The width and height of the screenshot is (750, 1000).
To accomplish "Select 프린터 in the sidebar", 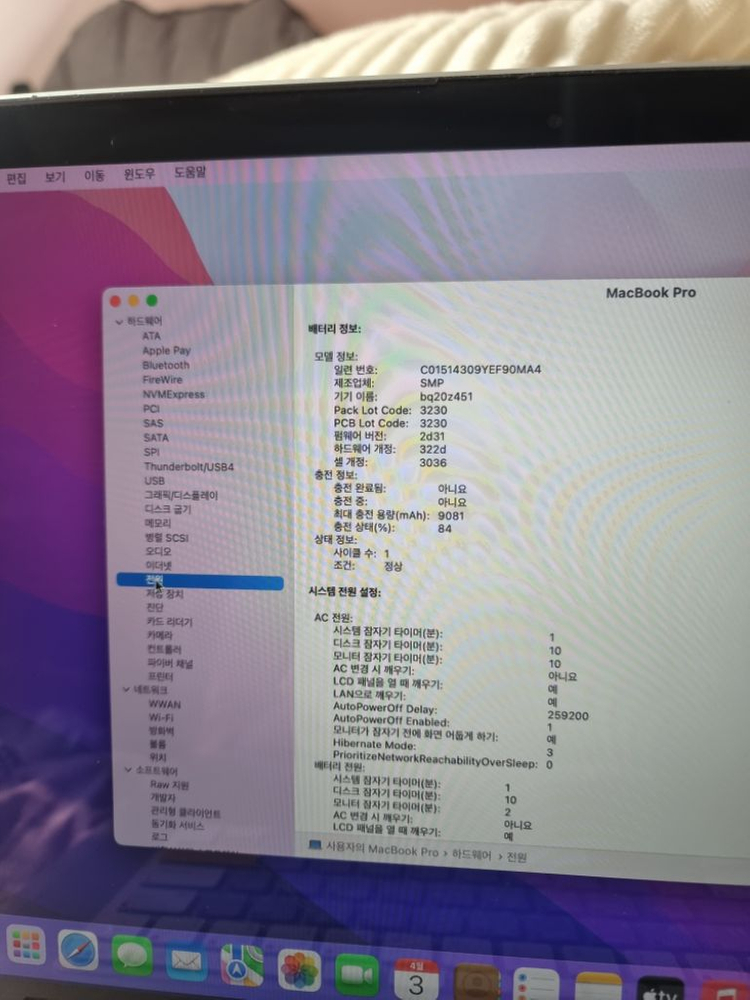I will pos(160,677).
